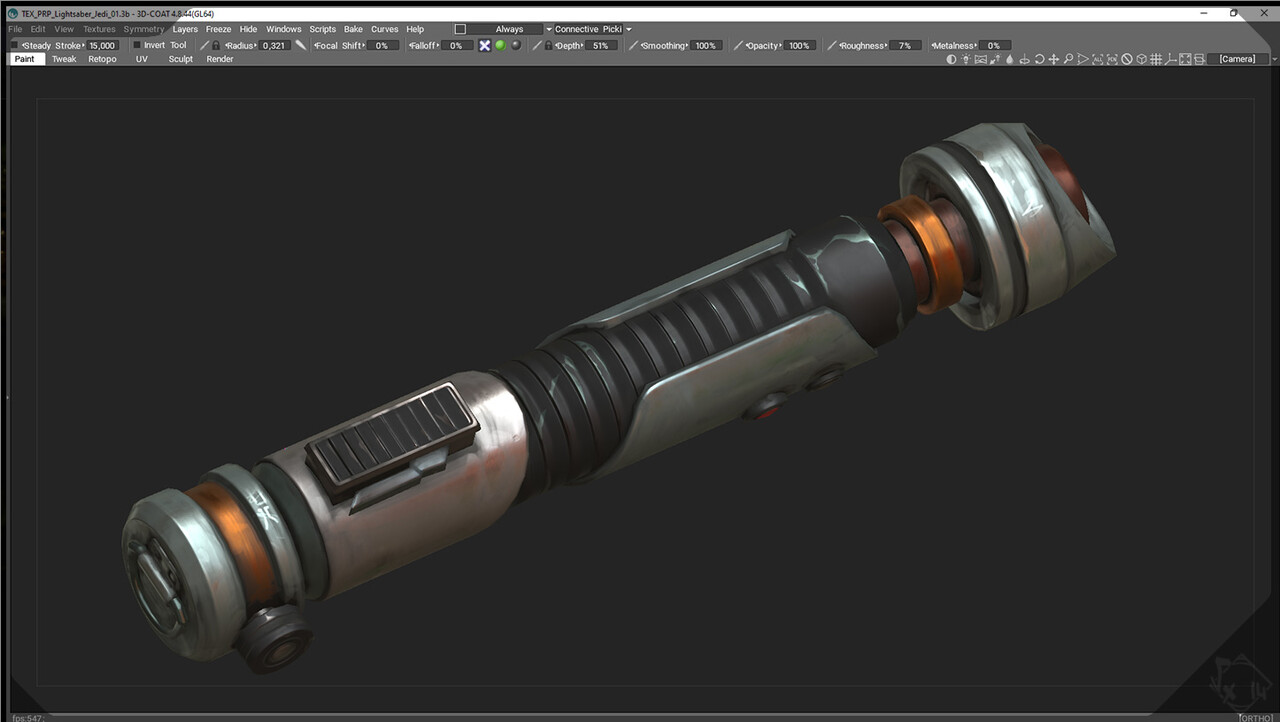Click the triangle perspective view icon
The image size is (1280, 722).
[1083, 59]
